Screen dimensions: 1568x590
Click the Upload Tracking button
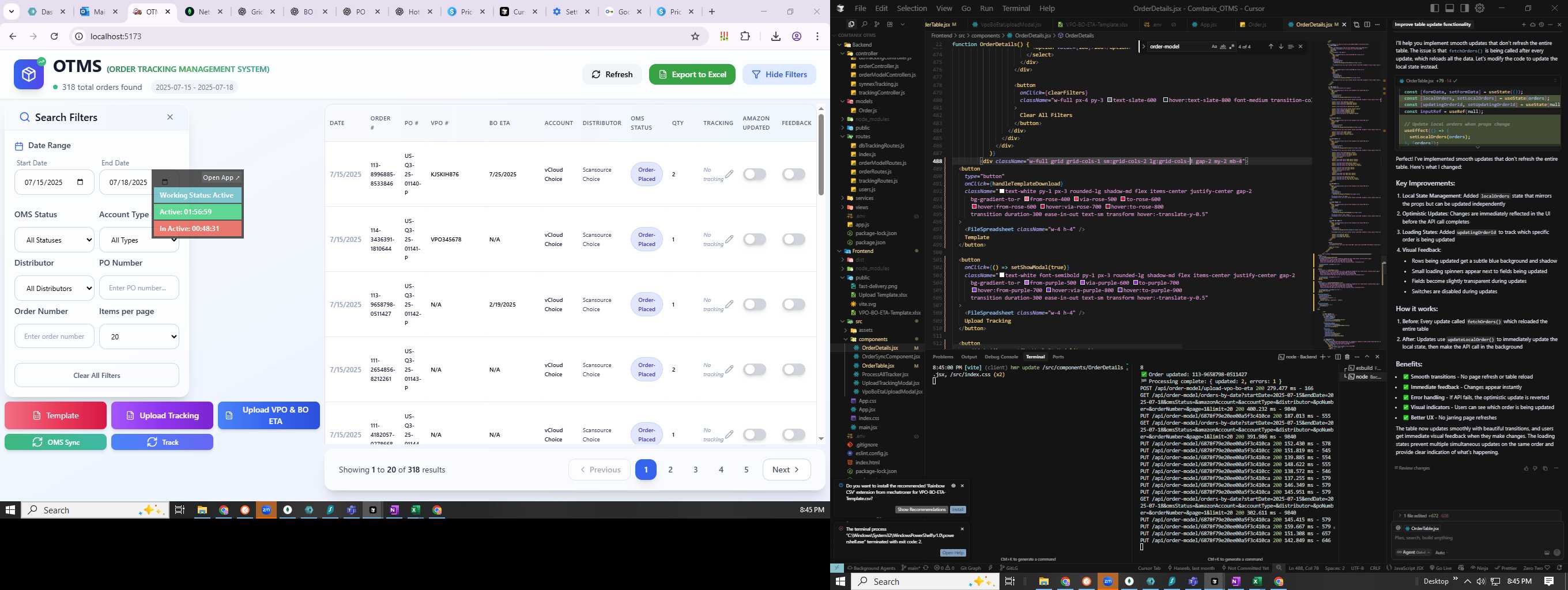pyautogui.click(x=162, y=415)
